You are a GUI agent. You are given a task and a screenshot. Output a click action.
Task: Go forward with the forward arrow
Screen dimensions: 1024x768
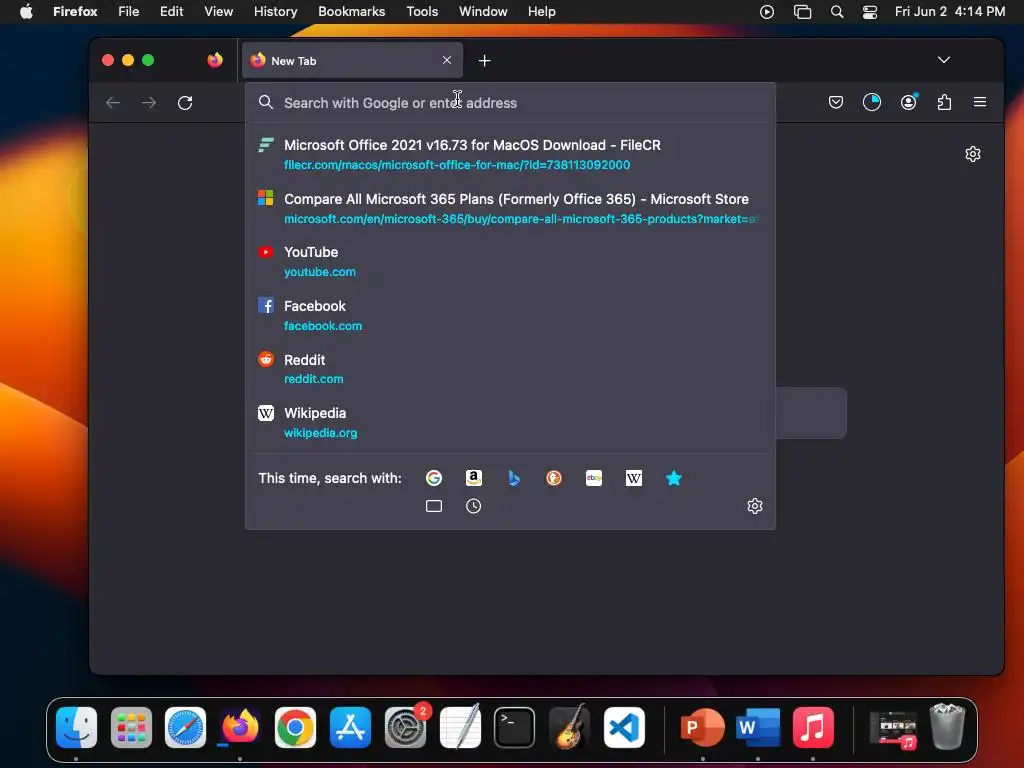(149, 103)
